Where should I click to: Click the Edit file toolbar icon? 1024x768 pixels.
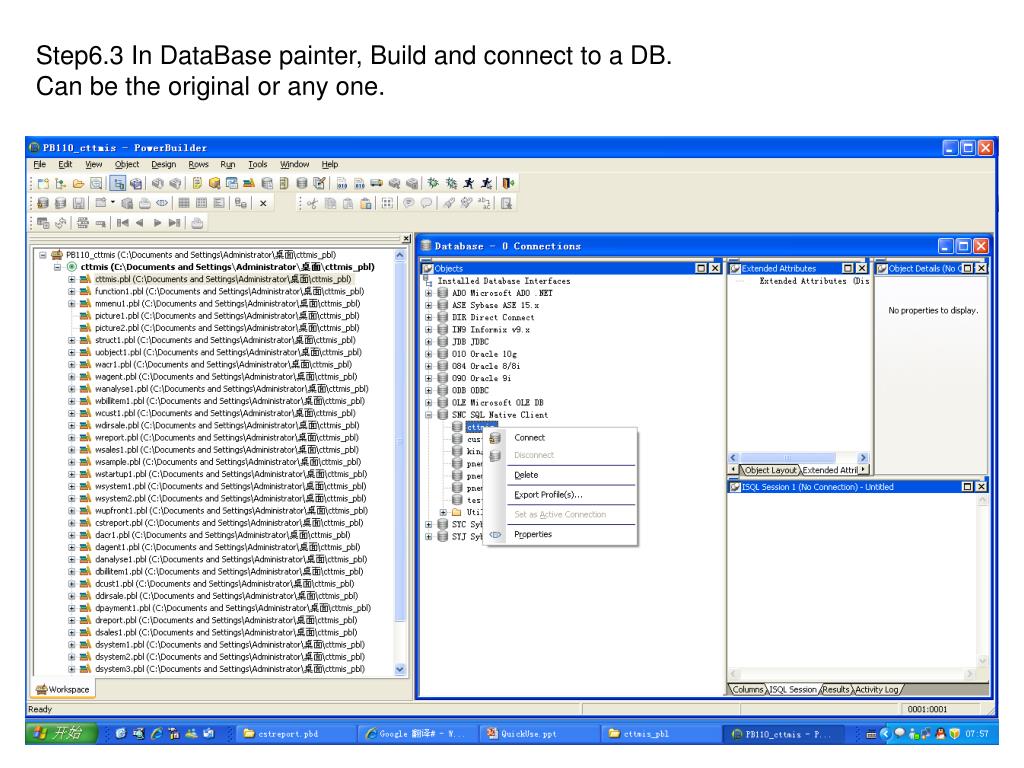click(319, 184)
